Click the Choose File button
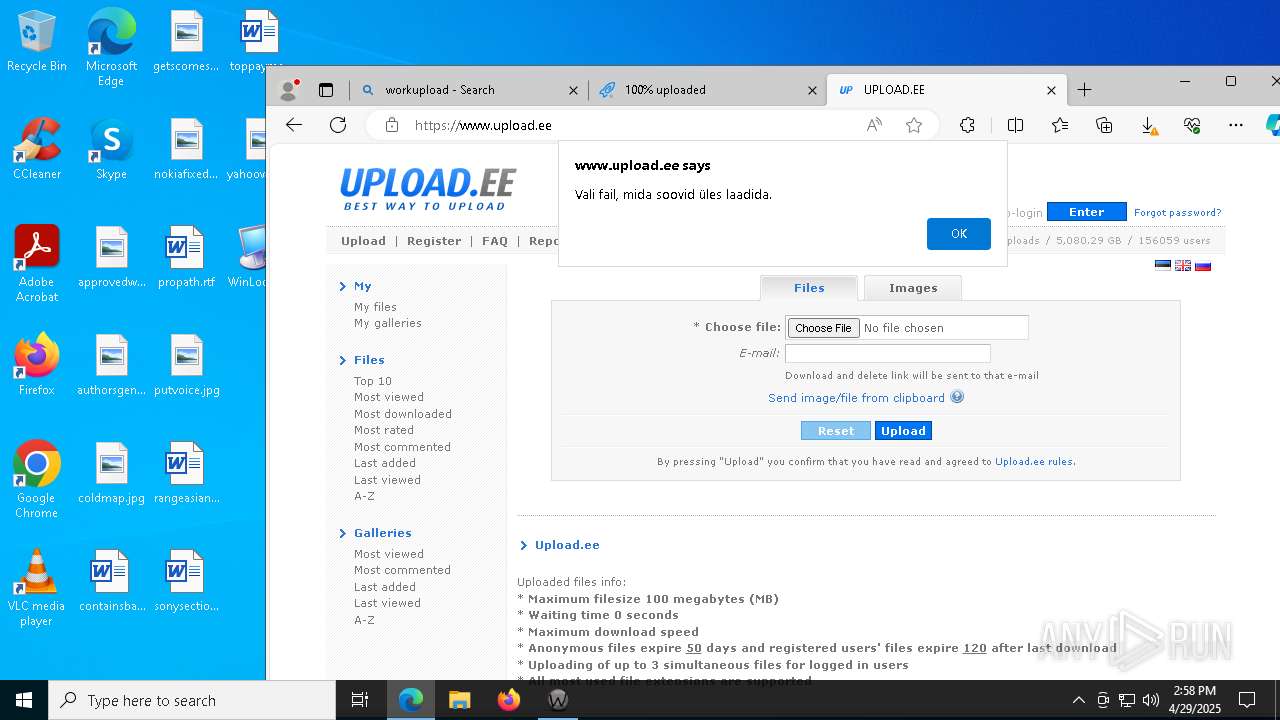The height and width of the screenshot is (720, 1280). coord(823,328)
